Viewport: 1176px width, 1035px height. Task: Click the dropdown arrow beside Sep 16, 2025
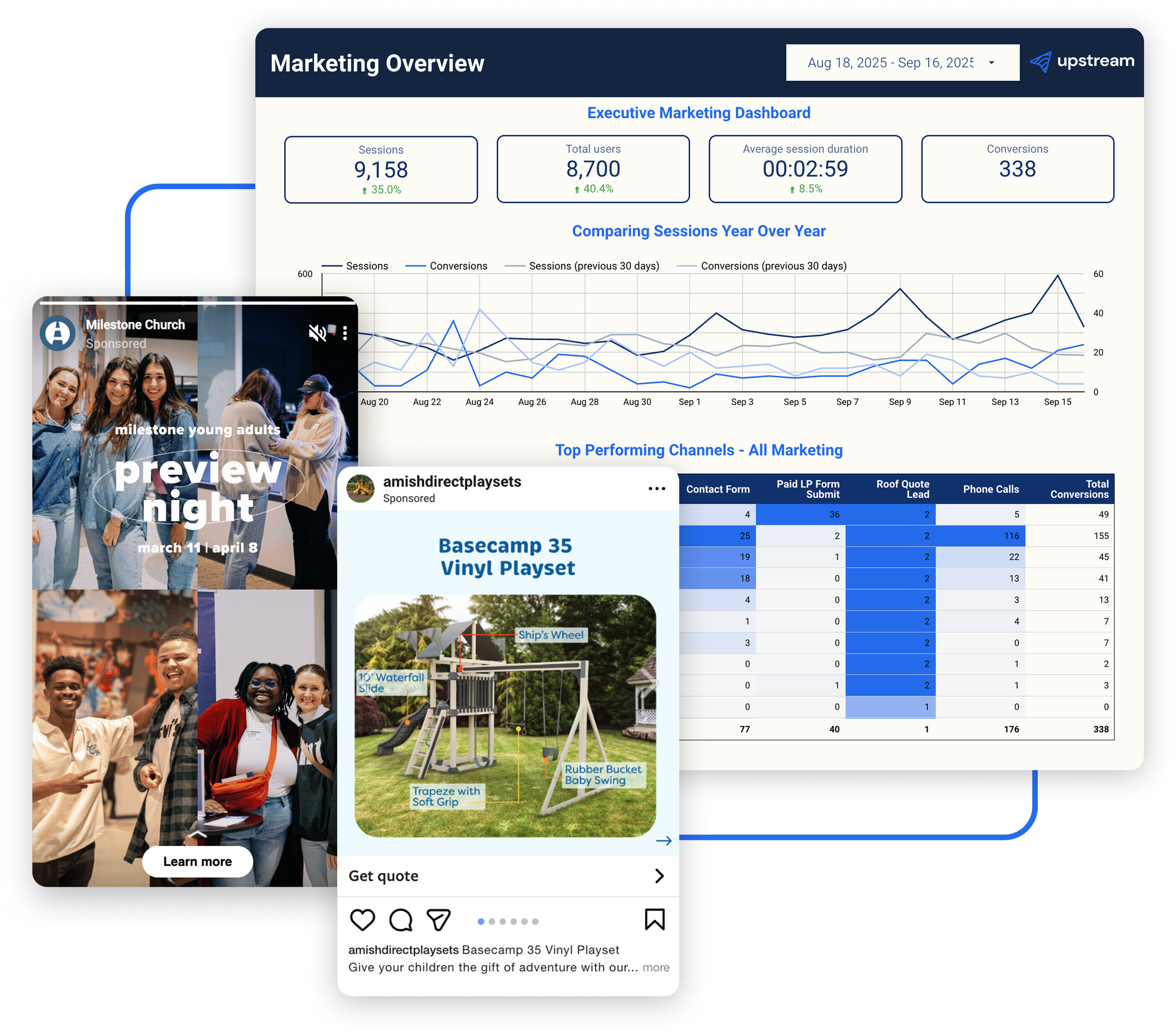pyautogui.click(x=991, y=63)
